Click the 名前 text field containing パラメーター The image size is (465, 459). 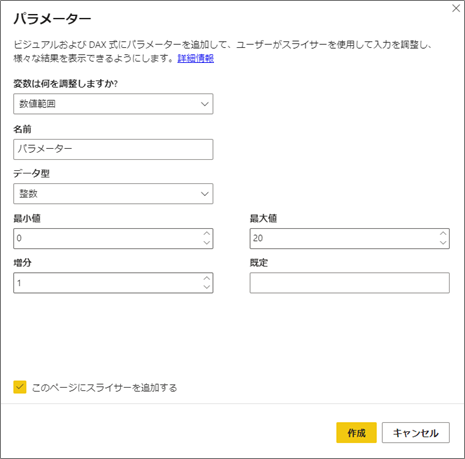[x=113, y=149]
